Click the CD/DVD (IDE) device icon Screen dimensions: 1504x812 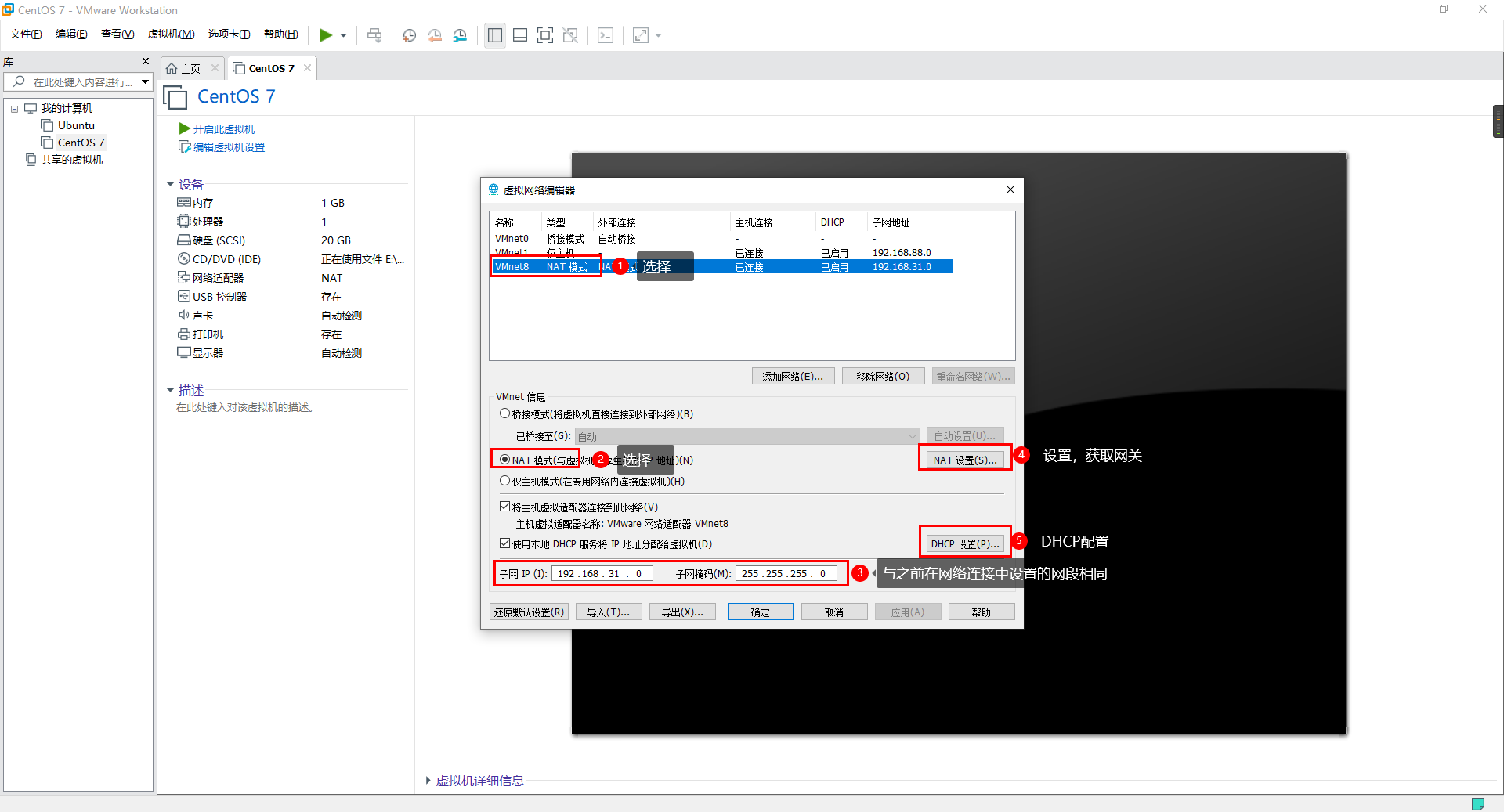(x=184, y=259)
